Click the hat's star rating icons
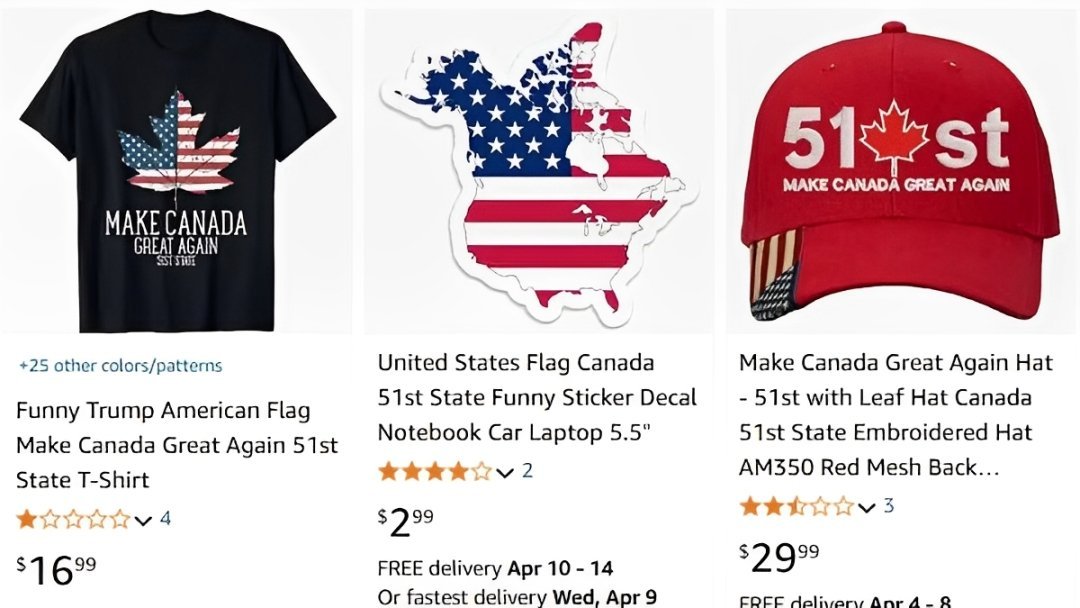Image resolution: width=1080 pixels, height=608 pixels. pos(796,506)
